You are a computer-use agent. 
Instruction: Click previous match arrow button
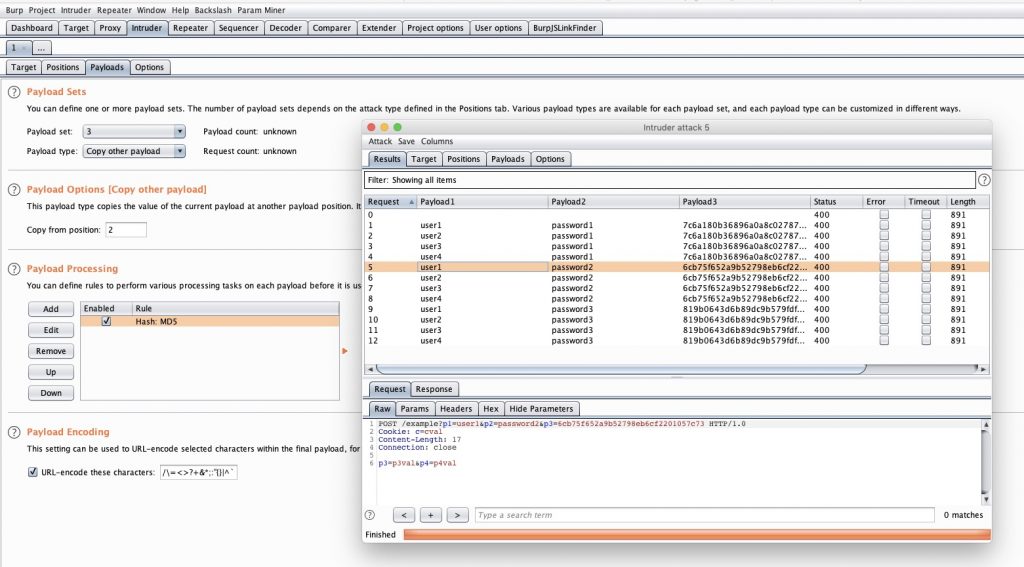[x=404, y=515]
